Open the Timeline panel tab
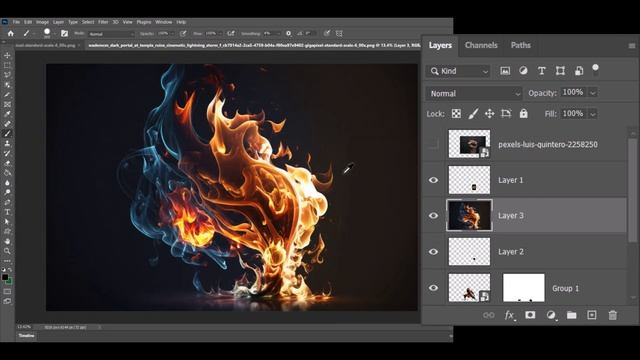Screen dimensions: 640x360 tap(27, 336)
